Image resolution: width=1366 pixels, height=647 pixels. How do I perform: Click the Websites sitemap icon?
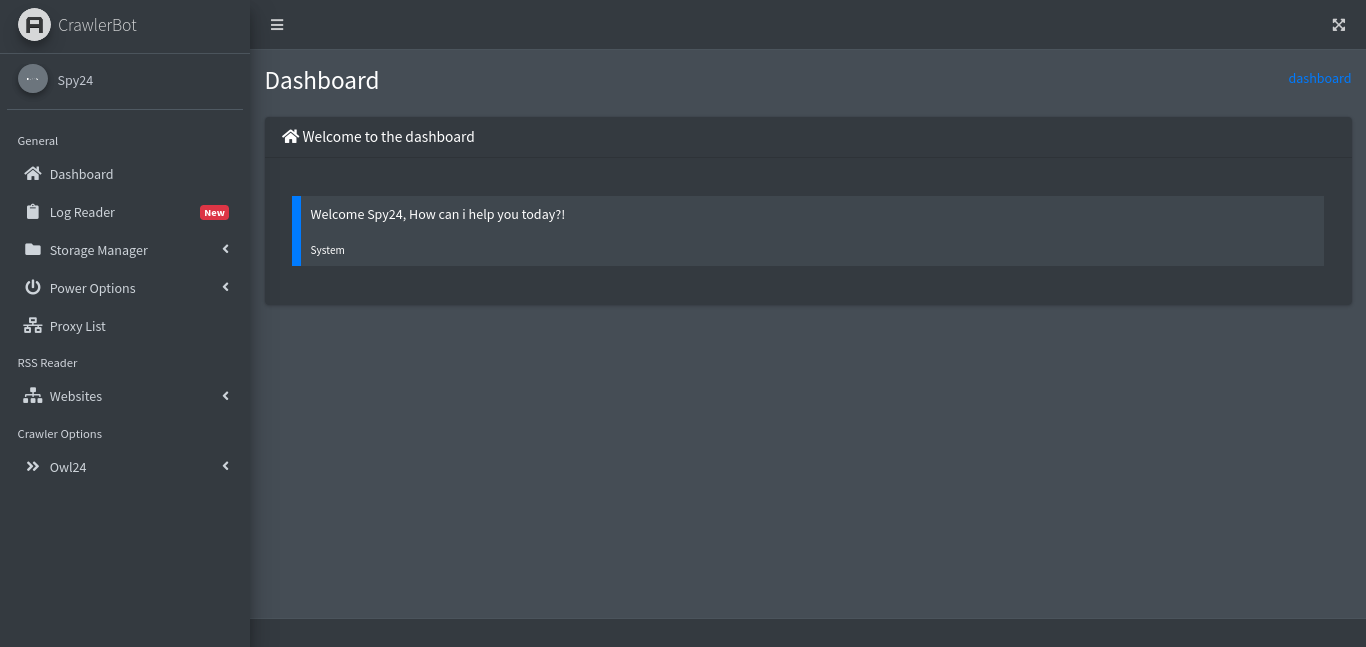[33, 396]
